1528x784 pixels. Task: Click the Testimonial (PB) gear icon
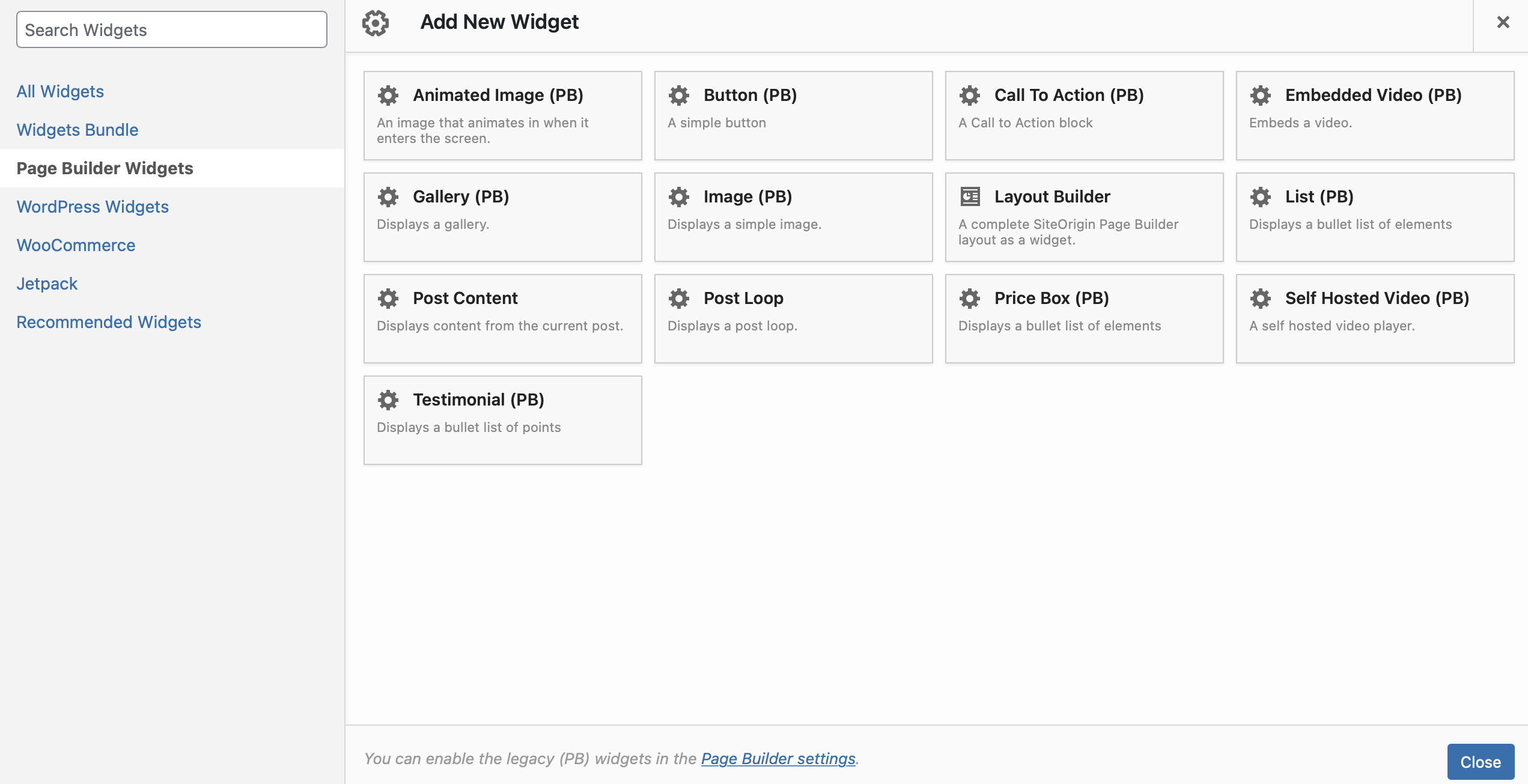pos(388,400)
